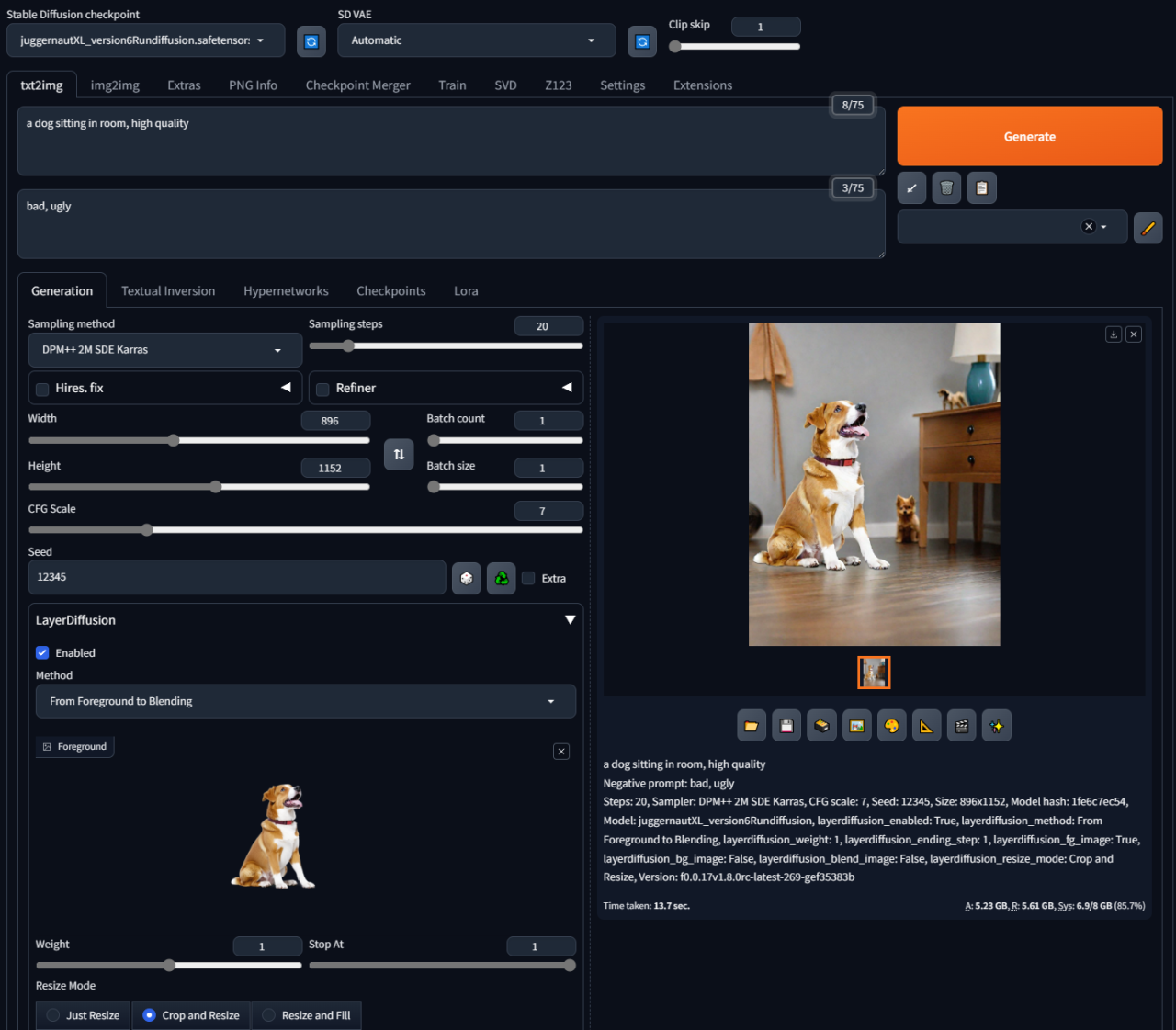Adjust the LayerDiffusion Weight slider
Image resolution: width=1176 pixels, height=1030 pixels.
(x=169, y=966)
